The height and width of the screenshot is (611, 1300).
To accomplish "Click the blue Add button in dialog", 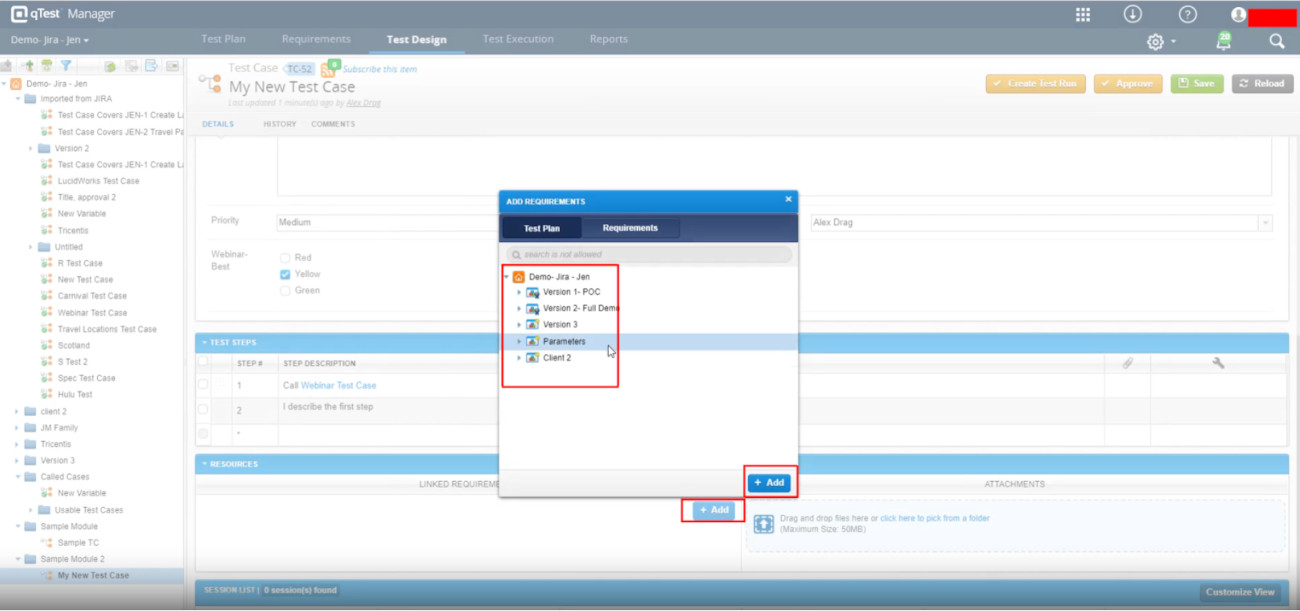I will [769, 483].
